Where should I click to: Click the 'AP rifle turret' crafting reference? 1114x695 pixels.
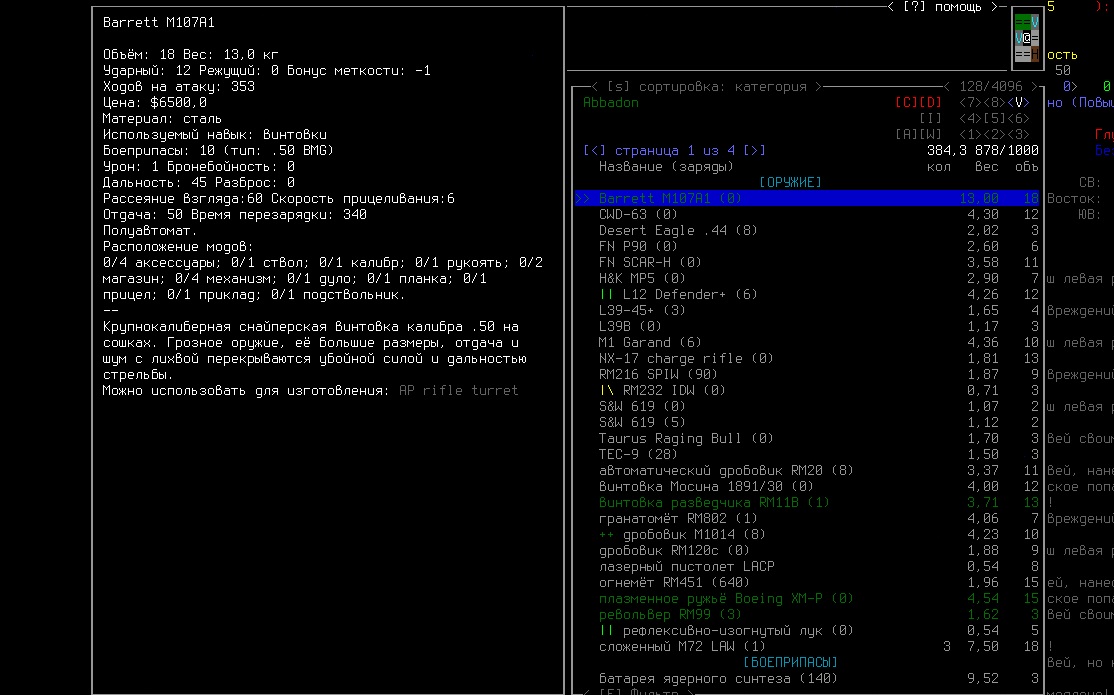pos(459,390)
